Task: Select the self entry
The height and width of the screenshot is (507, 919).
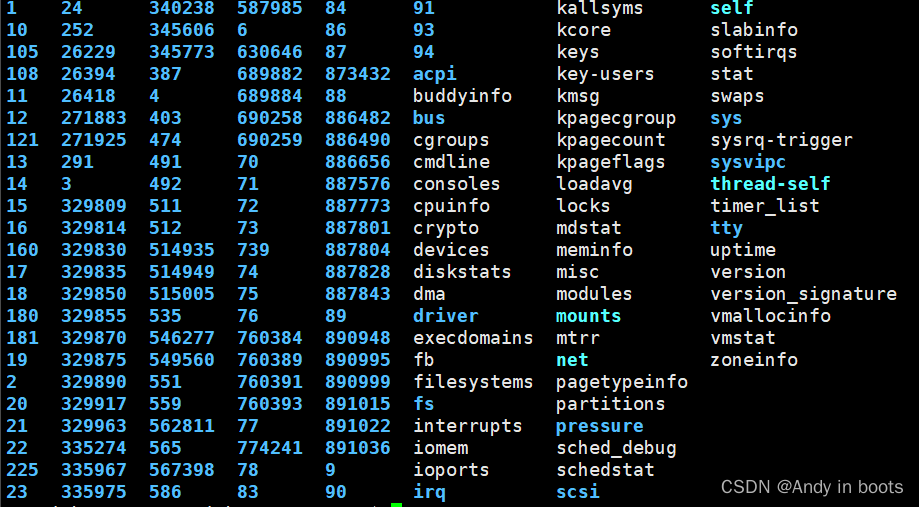Action: pyautogui.click(x=731, y=8)
